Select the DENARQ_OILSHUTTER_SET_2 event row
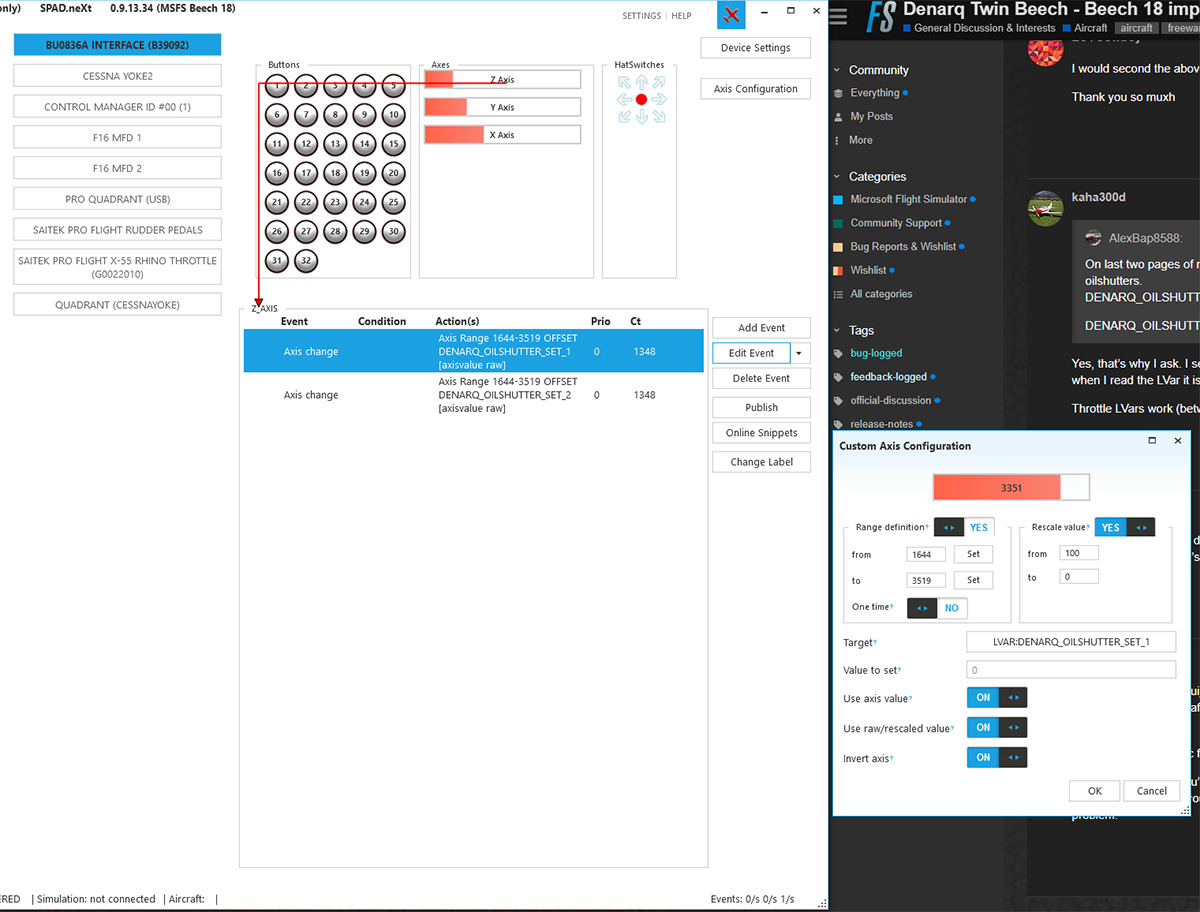The width and height of the screenshot is (1200, 912). tap(473, 395)
